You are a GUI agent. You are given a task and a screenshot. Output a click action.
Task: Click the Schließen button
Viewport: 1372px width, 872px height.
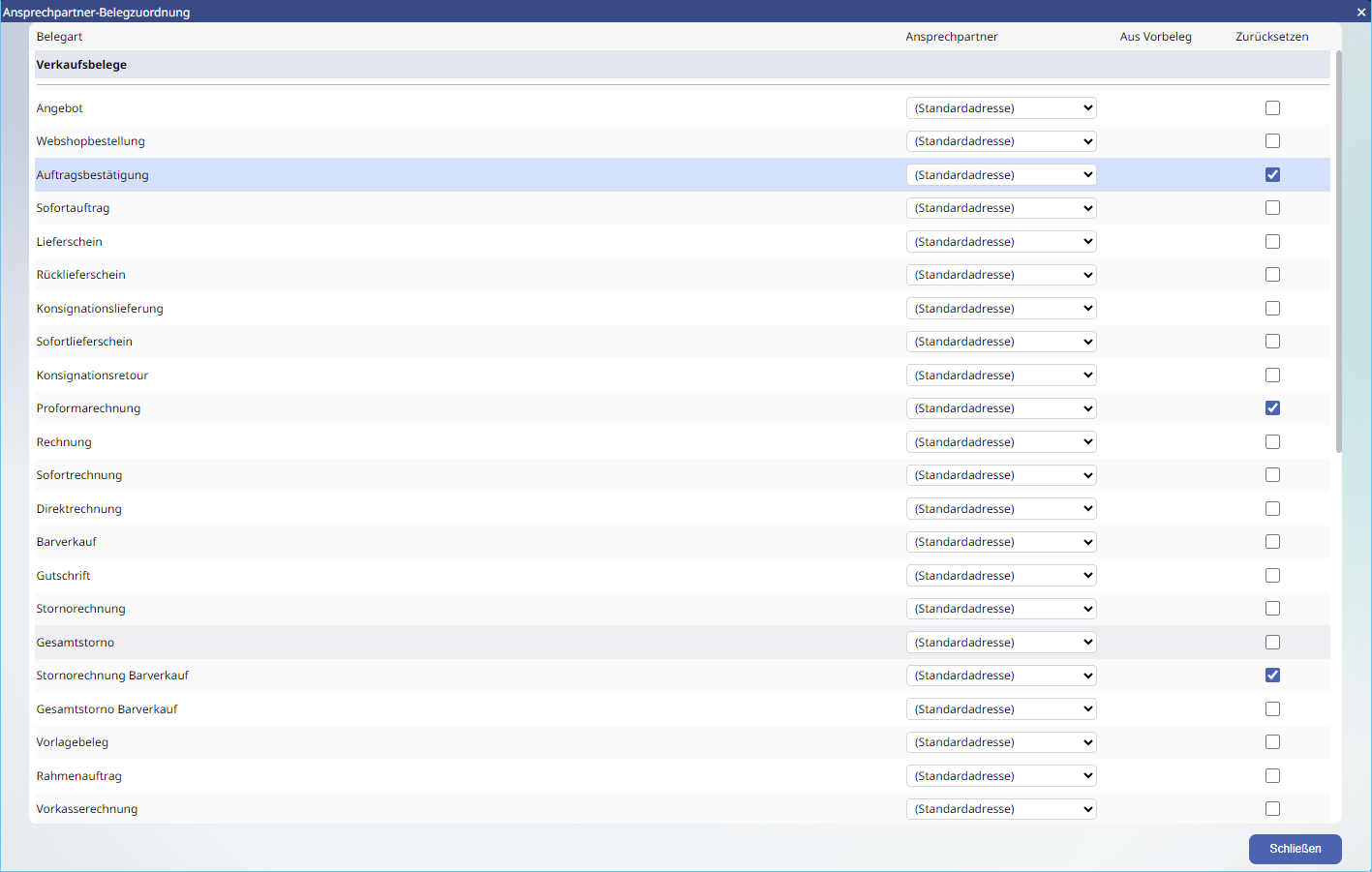coord(1295,849)
